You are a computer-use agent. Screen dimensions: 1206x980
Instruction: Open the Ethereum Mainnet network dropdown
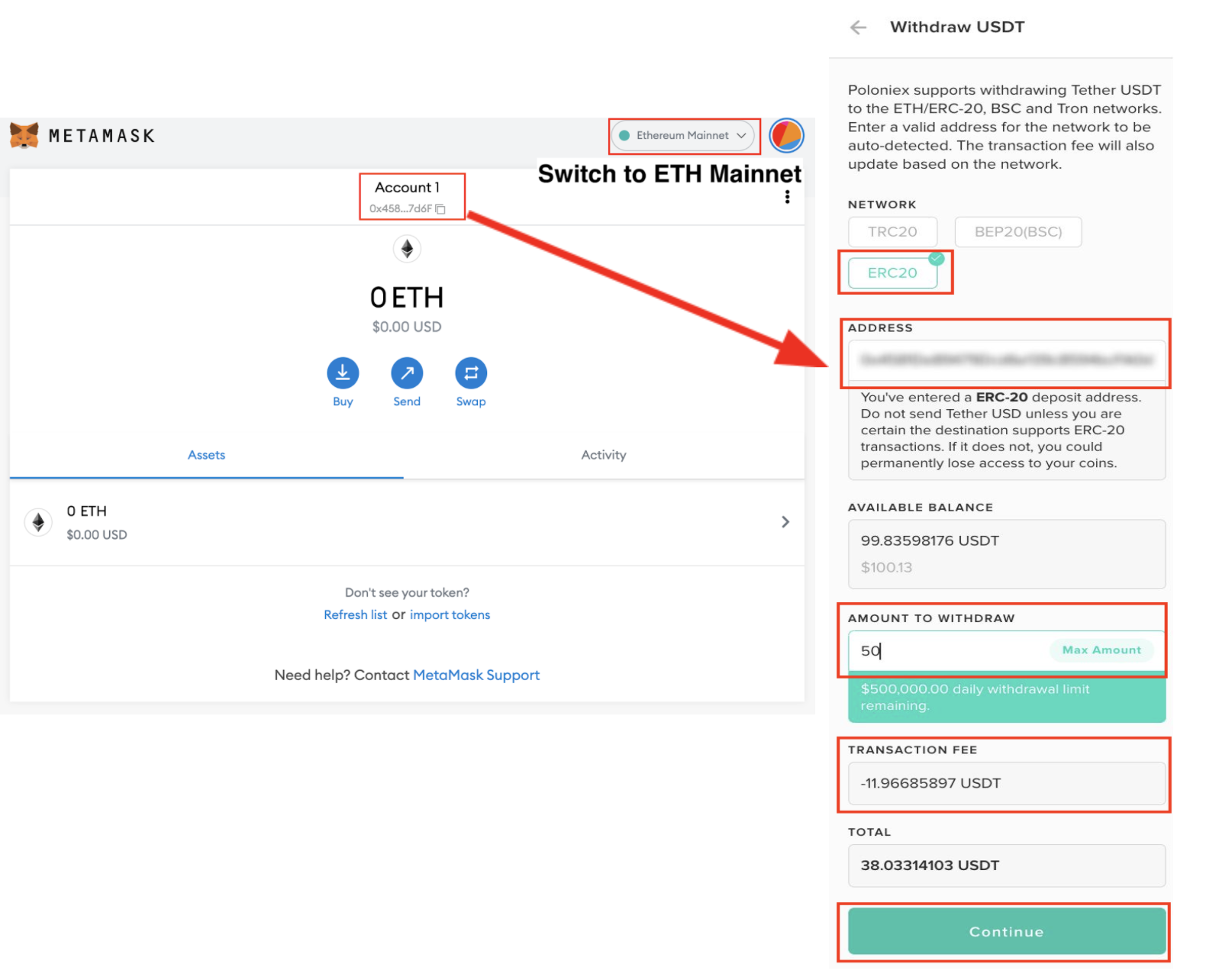coord(683,136)
